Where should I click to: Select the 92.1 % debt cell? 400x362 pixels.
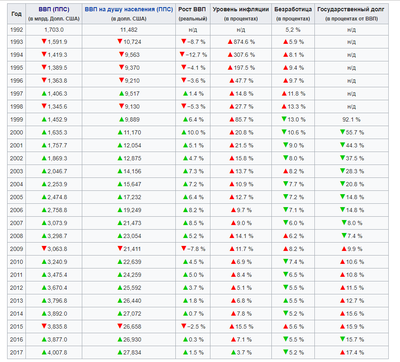click(x=351, y=120)
